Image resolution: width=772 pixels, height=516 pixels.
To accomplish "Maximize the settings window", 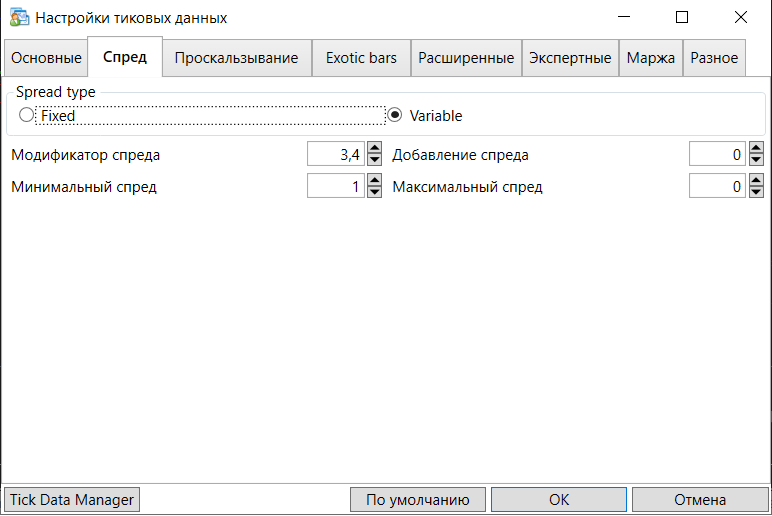I will [682, 17].
